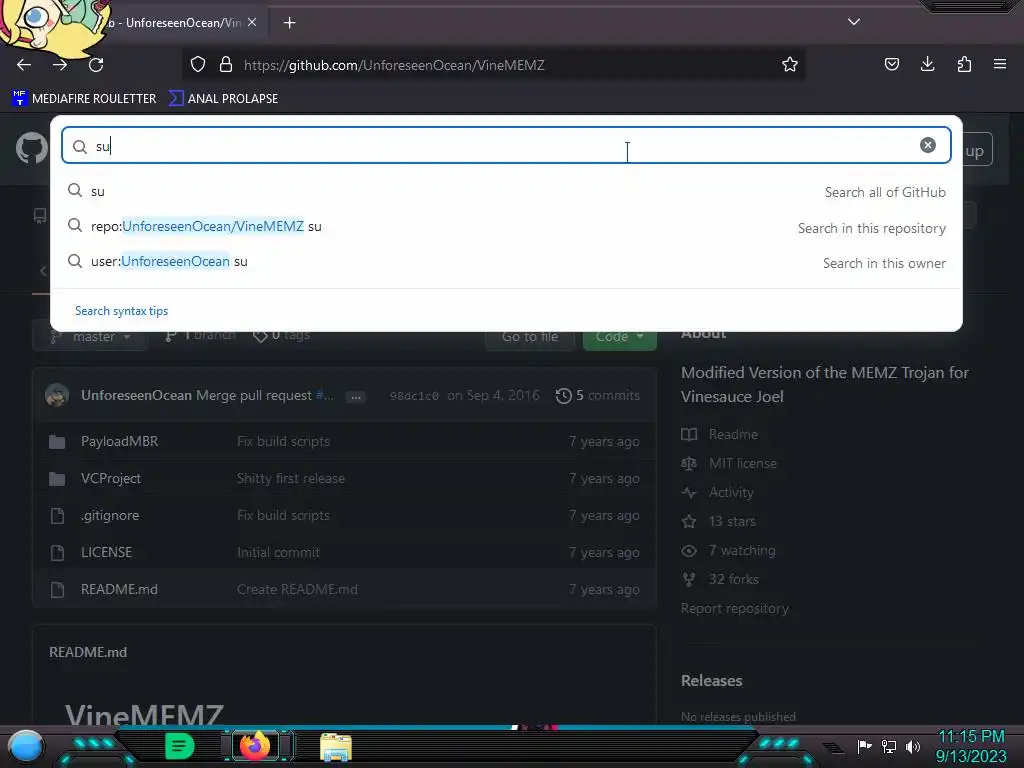Open the .gitignore file

point(110,515)
